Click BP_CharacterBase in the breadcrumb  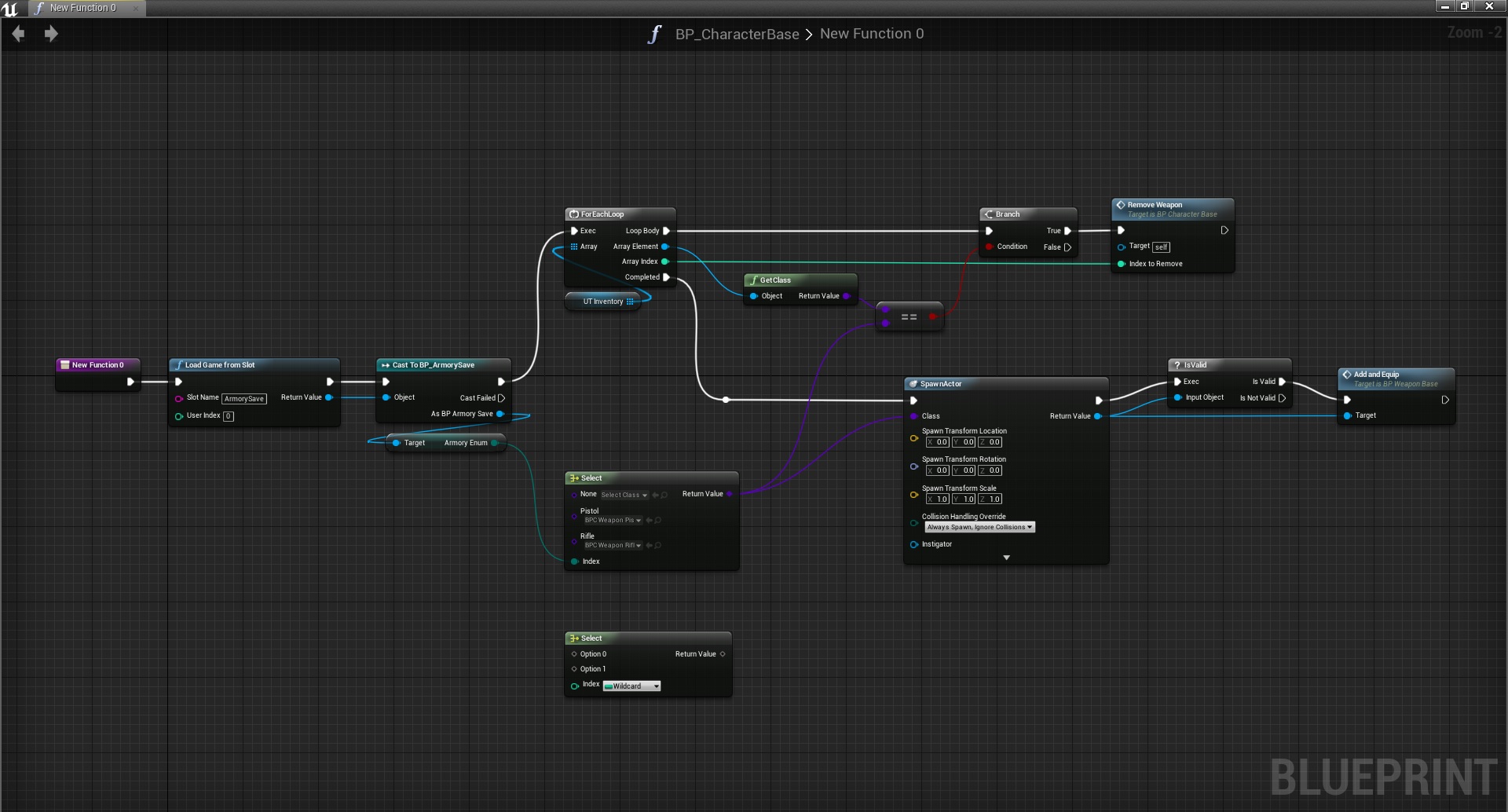point(737,35)
